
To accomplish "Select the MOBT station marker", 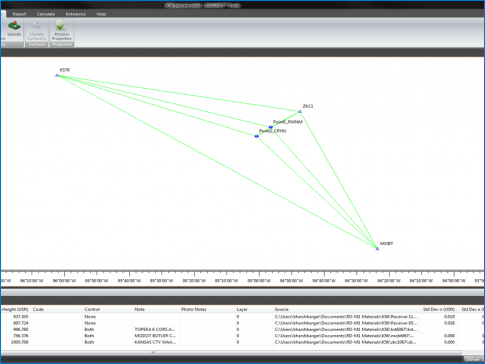I will [x=377, y=248].
